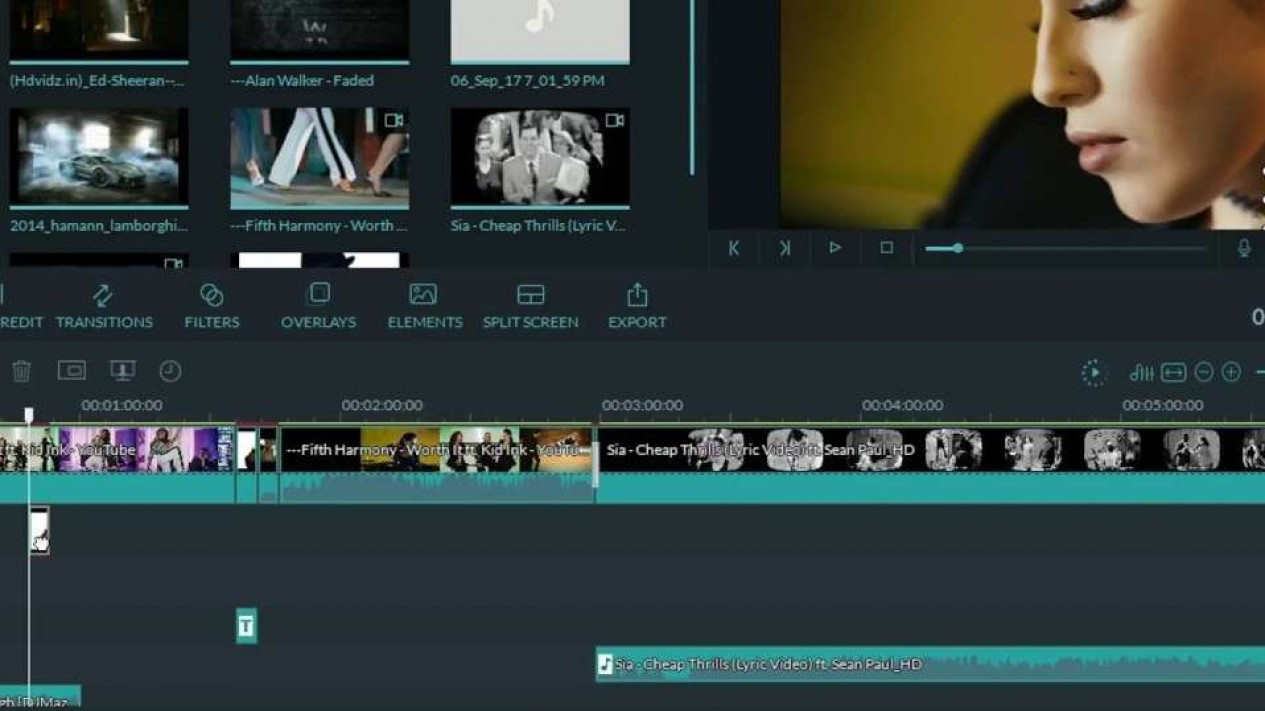
Task: Step to the previous frame in preview
Action: pos(733,248)
